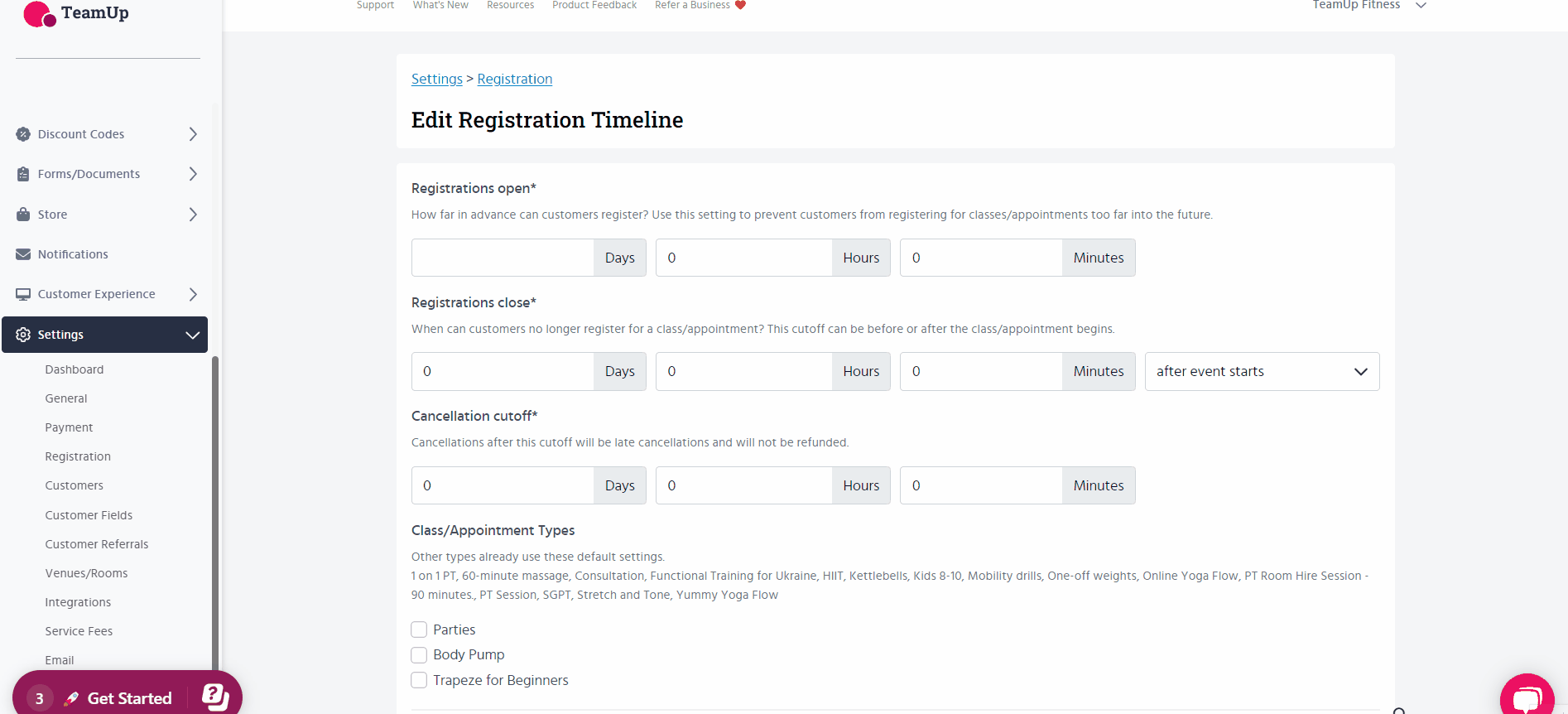Viewport: 1568px width, 714px height.
Task: Click the Discount Codes sidebar icon
Action: [x=23, y=134]
